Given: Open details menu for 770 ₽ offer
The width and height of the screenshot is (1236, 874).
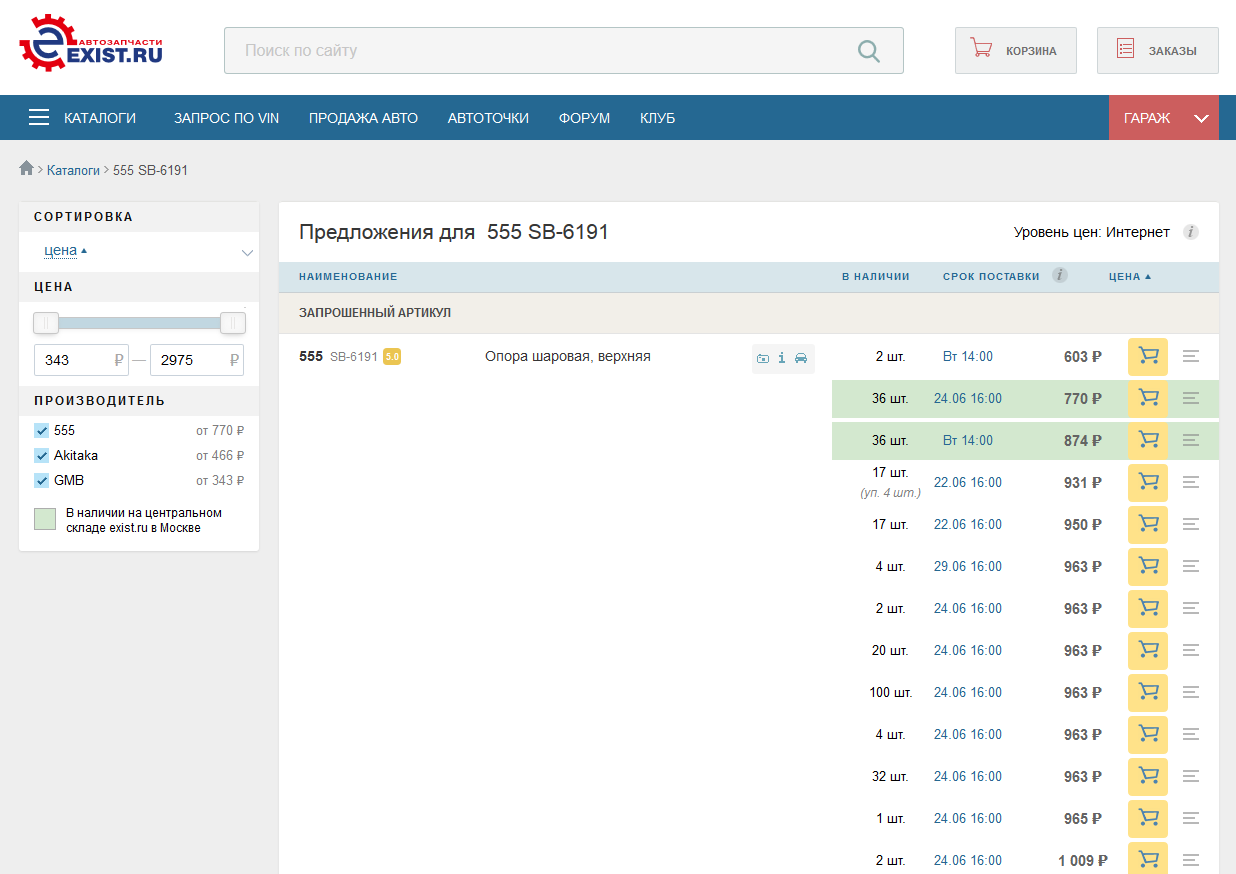Looking at the screenshot, I should tap(1190, 399).
